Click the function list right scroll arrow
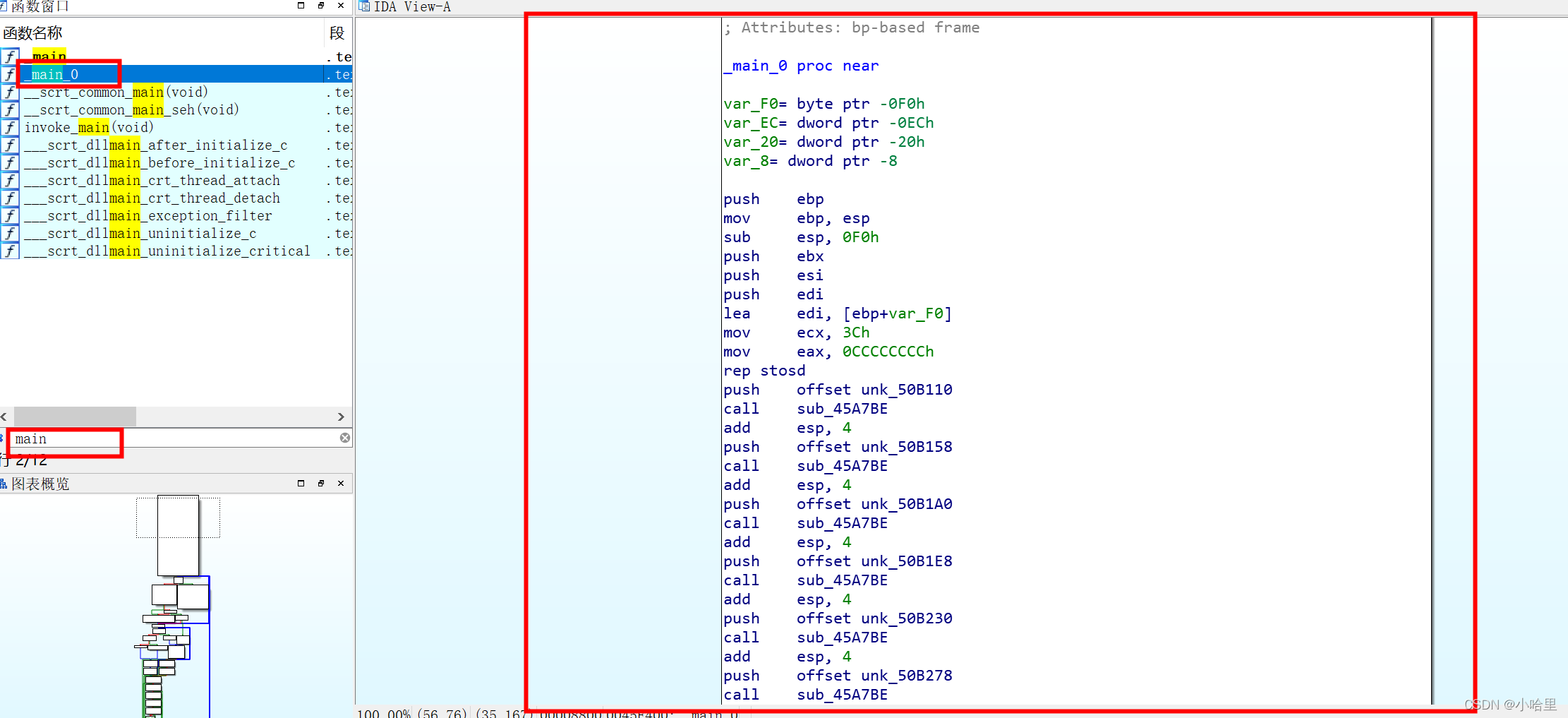This screenshot has width=1568, height=718. 341,417
